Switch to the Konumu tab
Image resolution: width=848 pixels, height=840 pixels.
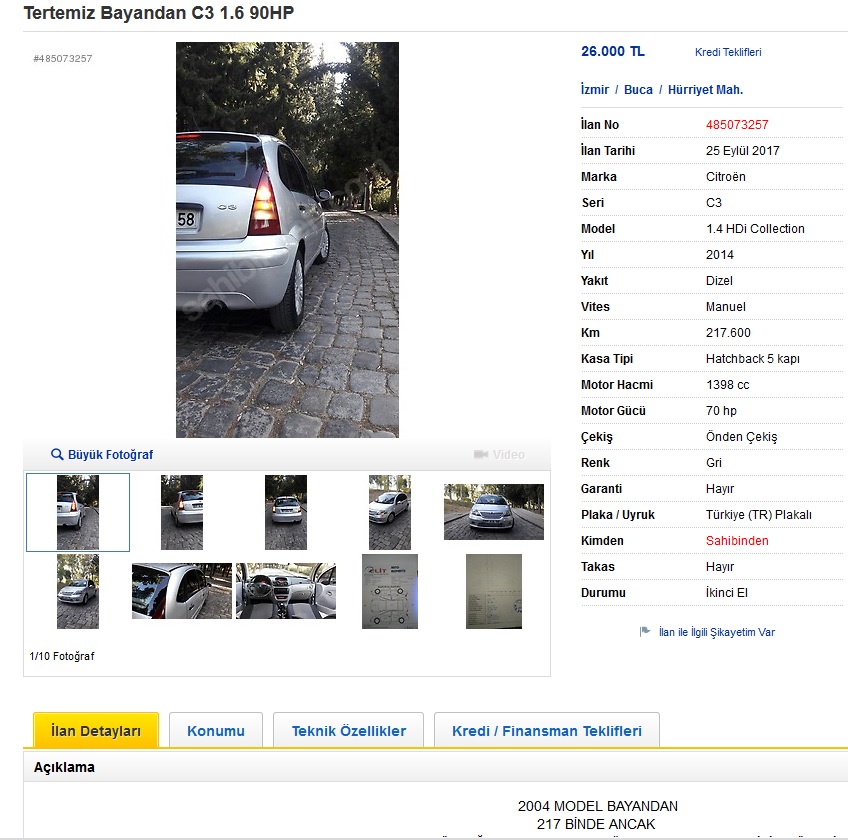click(216, 731)
